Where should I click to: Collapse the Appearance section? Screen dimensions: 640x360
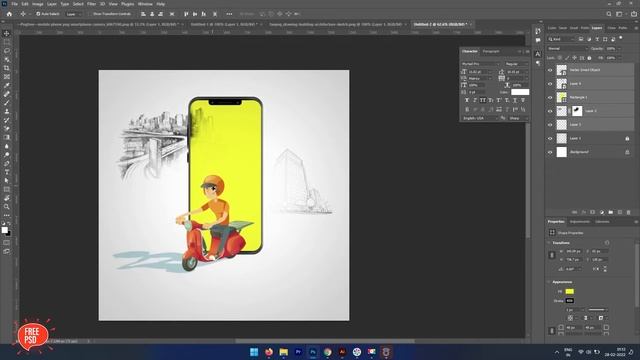pos(549,282)
